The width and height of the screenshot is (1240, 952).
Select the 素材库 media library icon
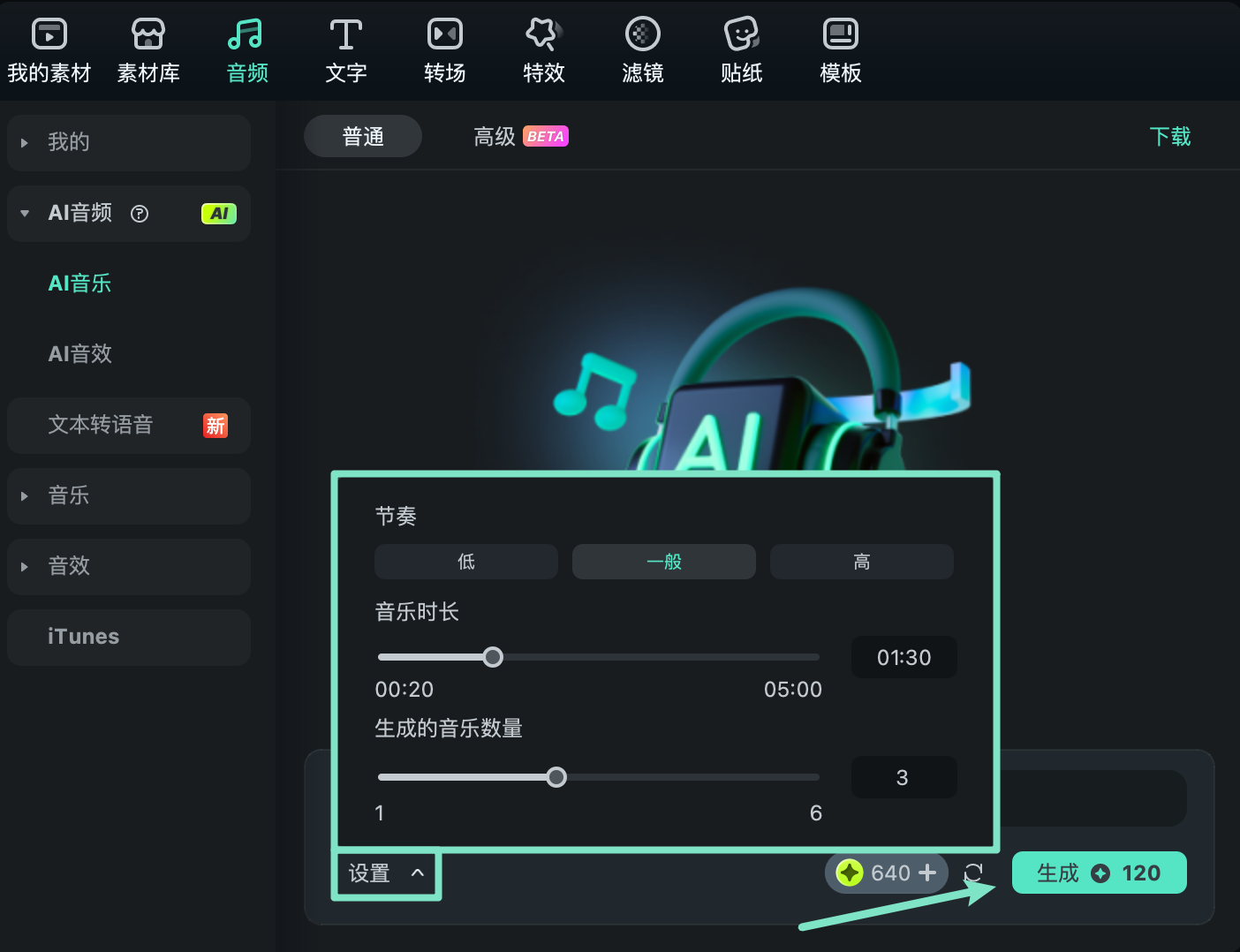(x=147, y=49)
